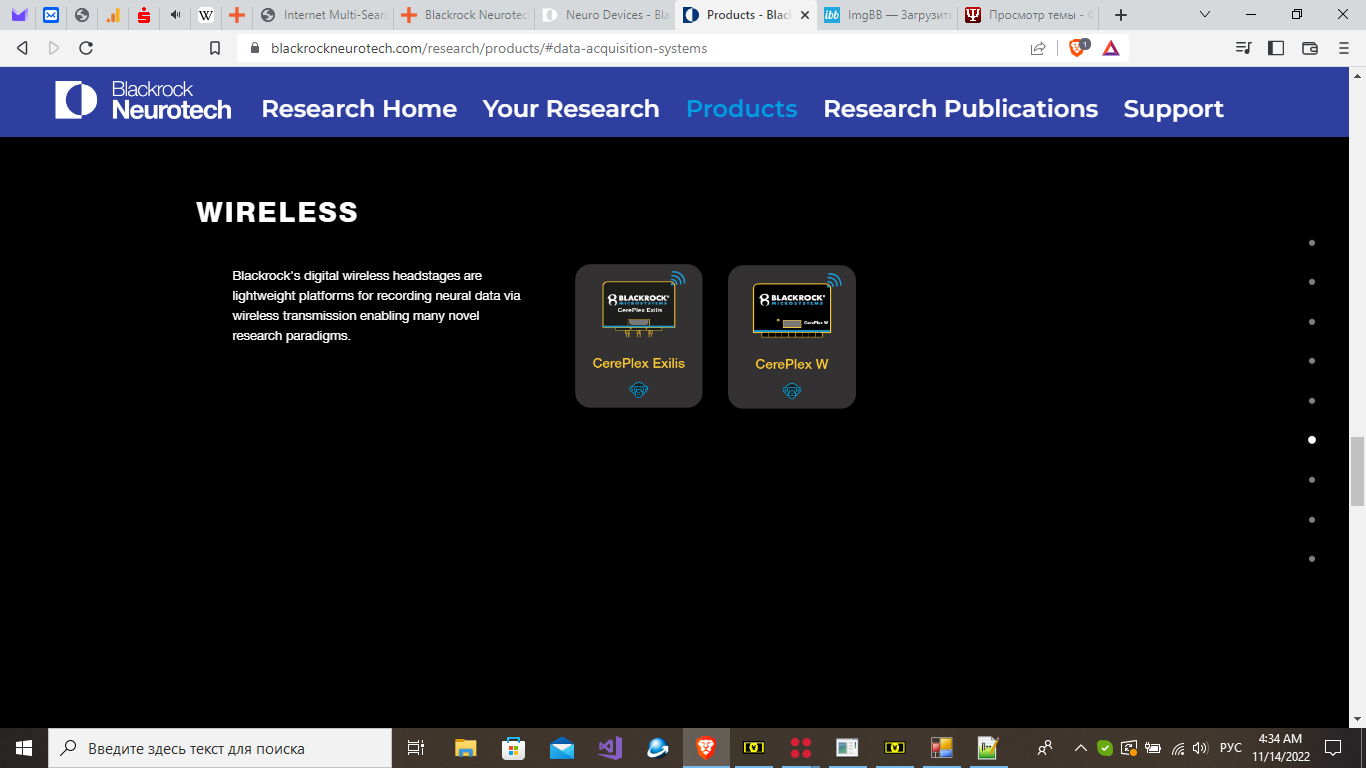The image size is (1366, 768).
Task: Open the Your Research menu item
Action: pos(571,109)
